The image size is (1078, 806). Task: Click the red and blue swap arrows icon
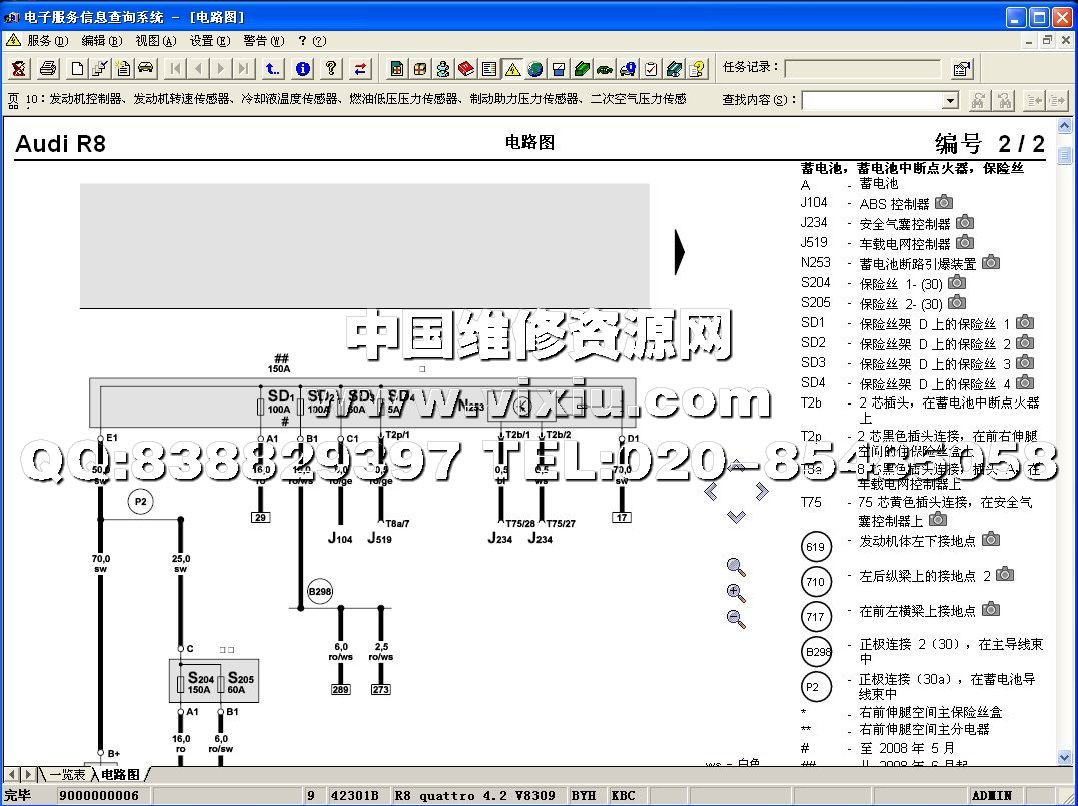click(x=360, y=68)
